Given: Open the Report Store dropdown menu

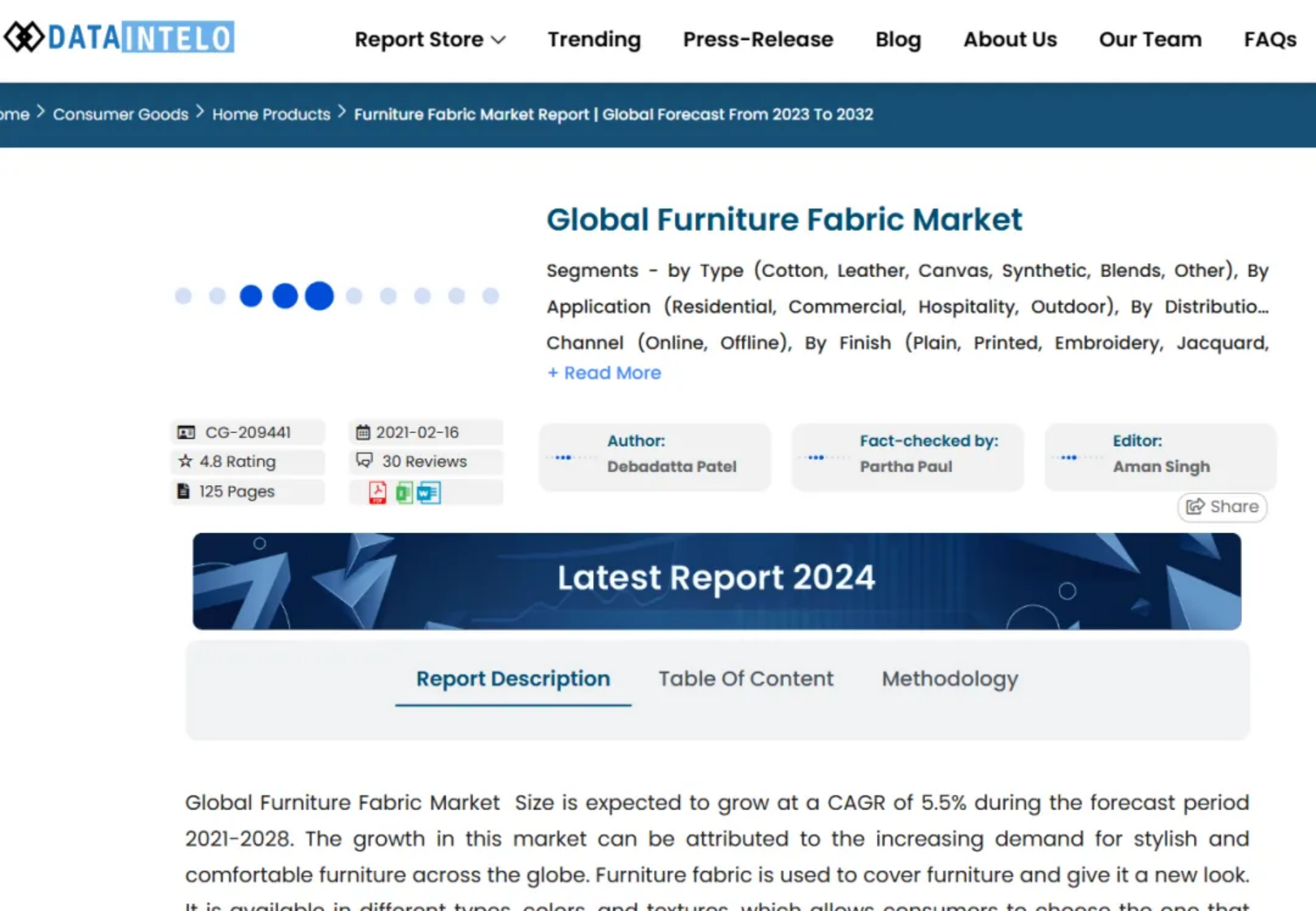Looking at the screenshot, I should point(430,39).
